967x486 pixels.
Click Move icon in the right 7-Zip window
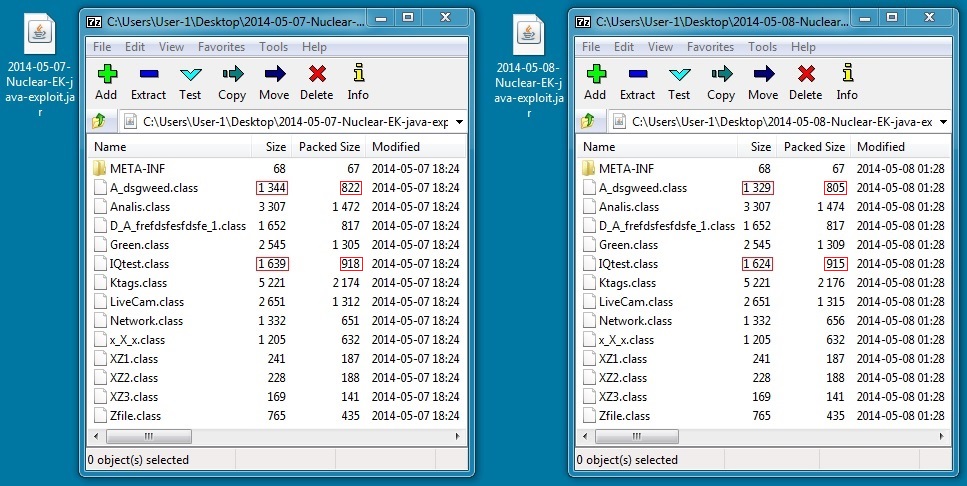(763, 81)
